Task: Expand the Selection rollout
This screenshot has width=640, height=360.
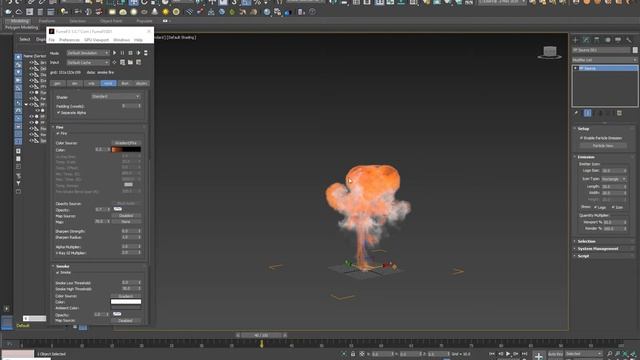Action: pos(586,241)
